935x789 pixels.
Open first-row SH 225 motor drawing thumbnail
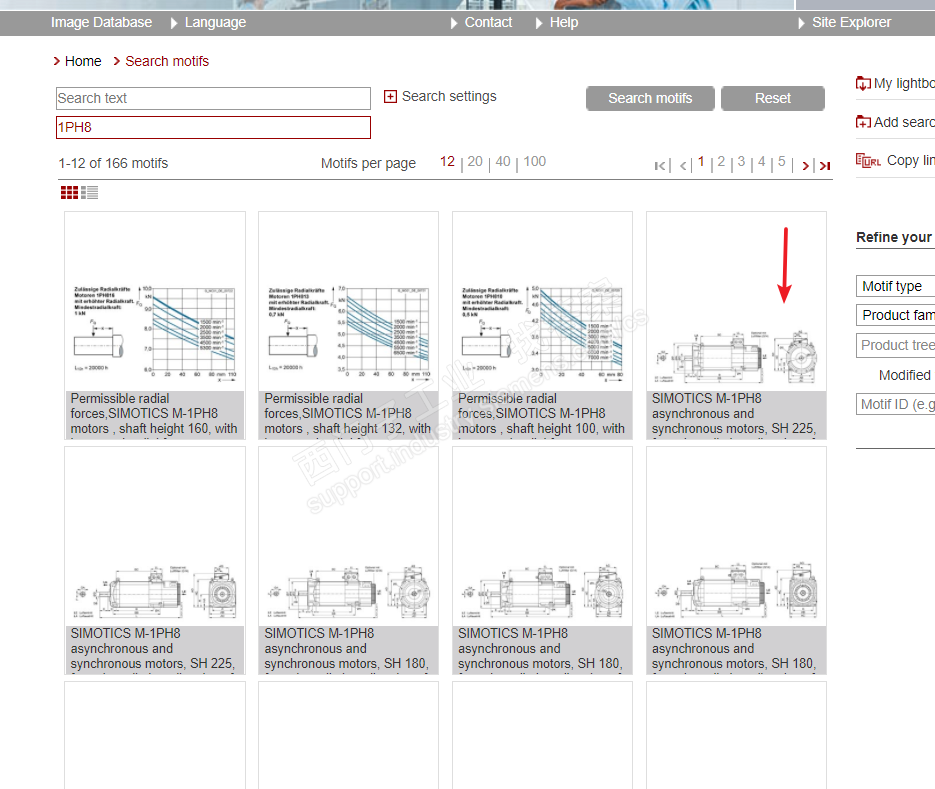(736, 326)
